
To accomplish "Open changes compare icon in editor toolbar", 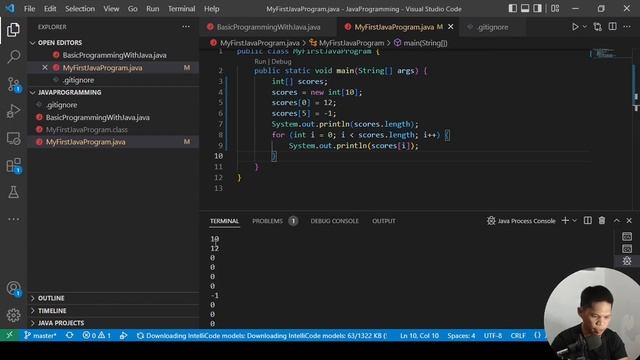I will click(598, 27).
